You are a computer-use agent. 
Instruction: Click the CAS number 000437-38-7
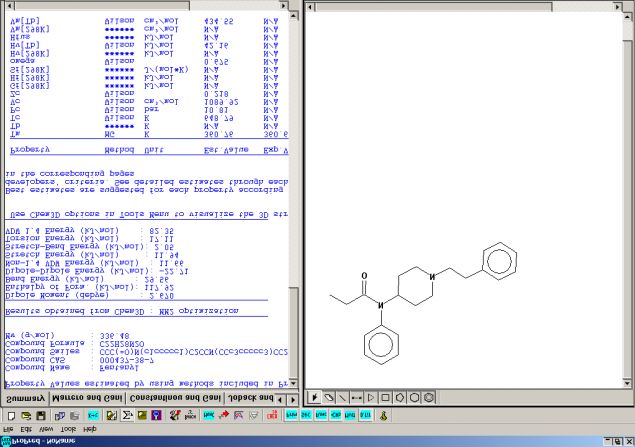127,360
